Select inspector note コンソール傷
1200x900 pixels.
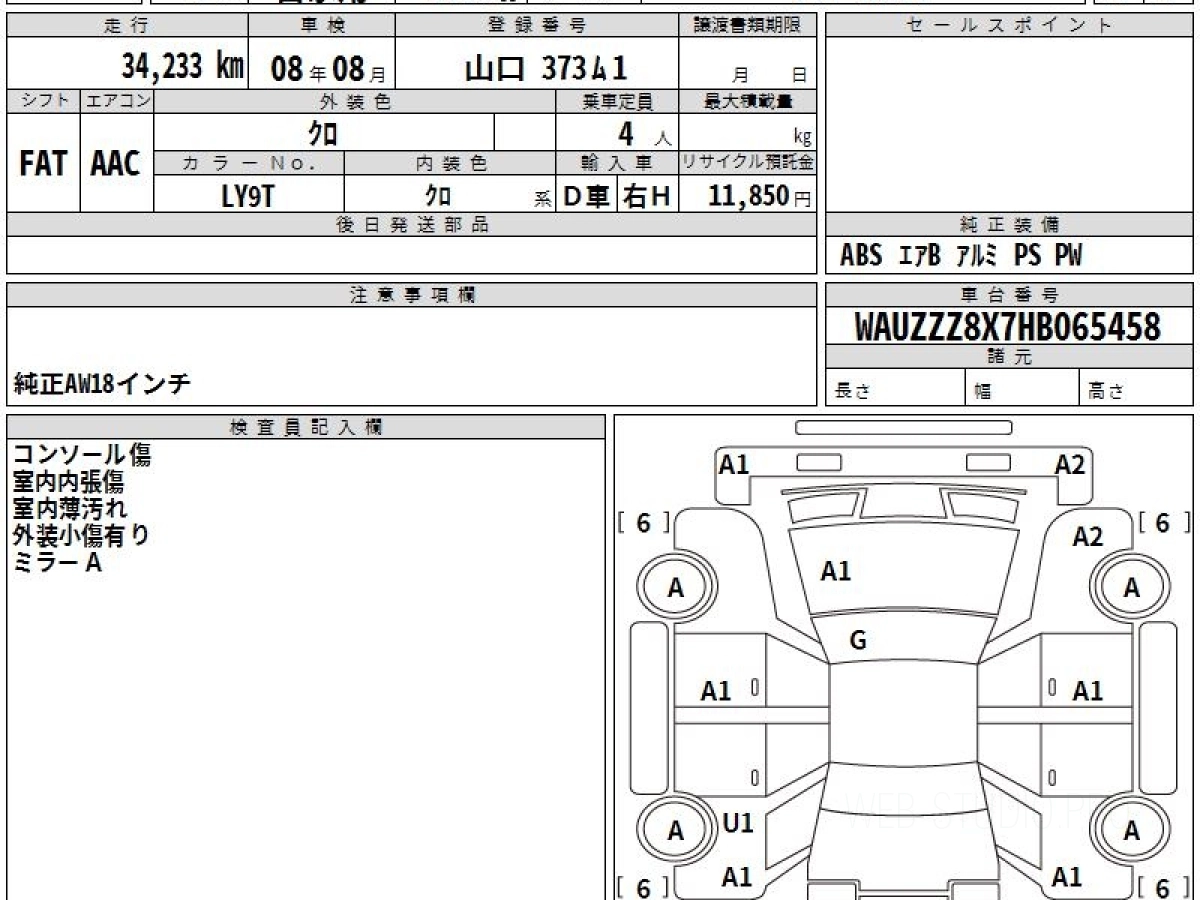[82, 455]
